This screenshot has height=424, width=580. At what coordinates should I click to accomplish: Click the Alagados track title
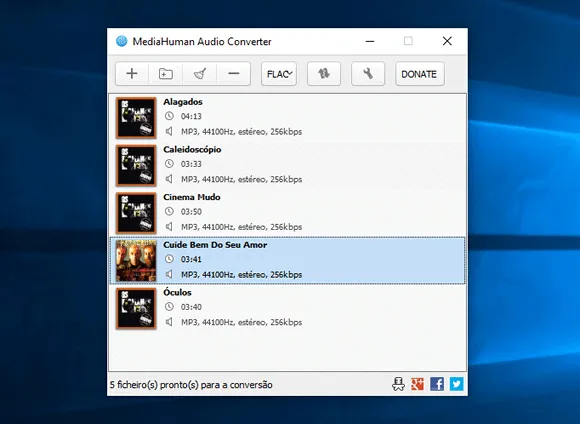click(x=183, y=102)
